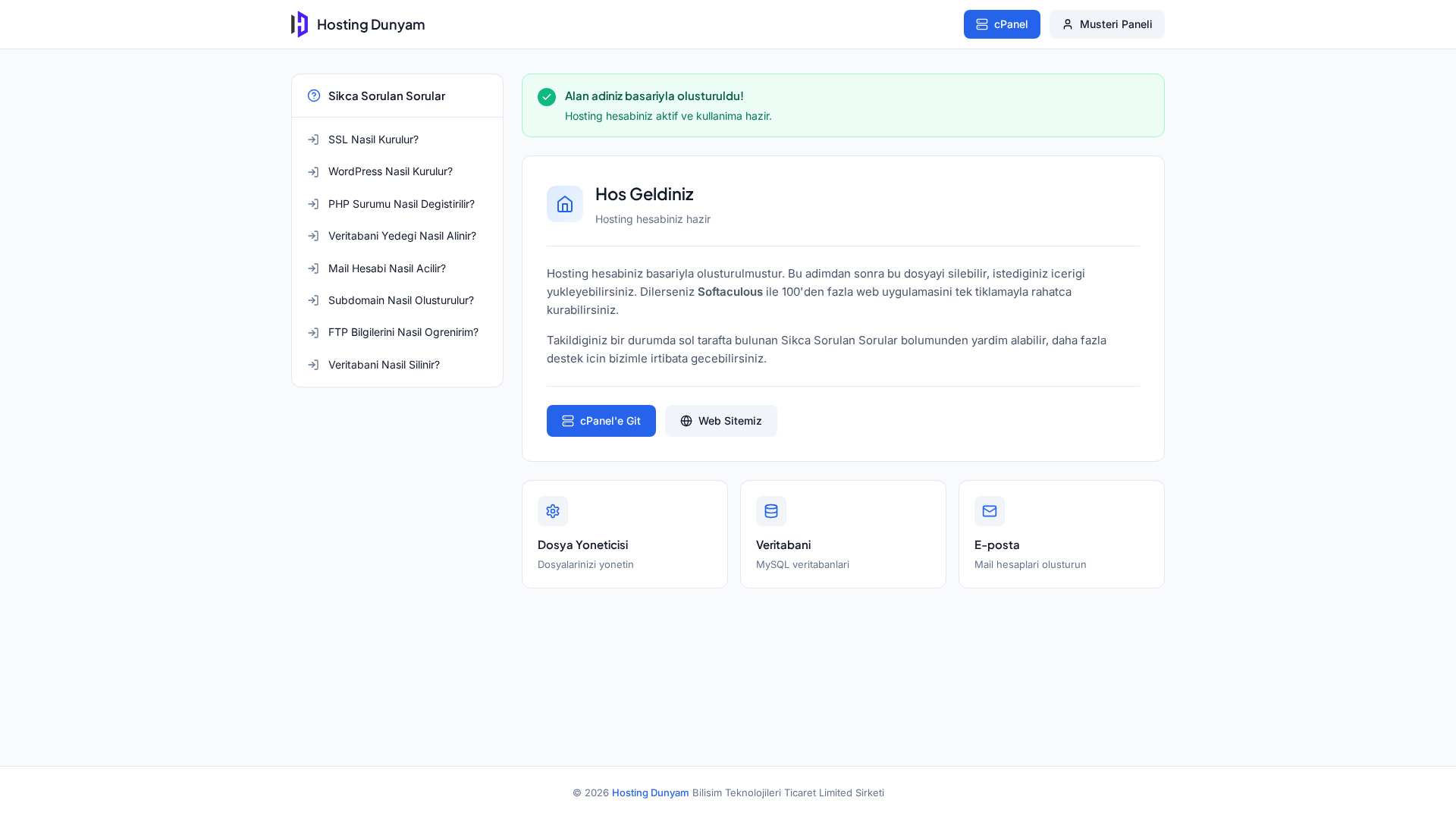Click the Hosting Dunyam logo icon
Image resolution: width=1456 pixels, height=819 pixels.
coord(300,24)
